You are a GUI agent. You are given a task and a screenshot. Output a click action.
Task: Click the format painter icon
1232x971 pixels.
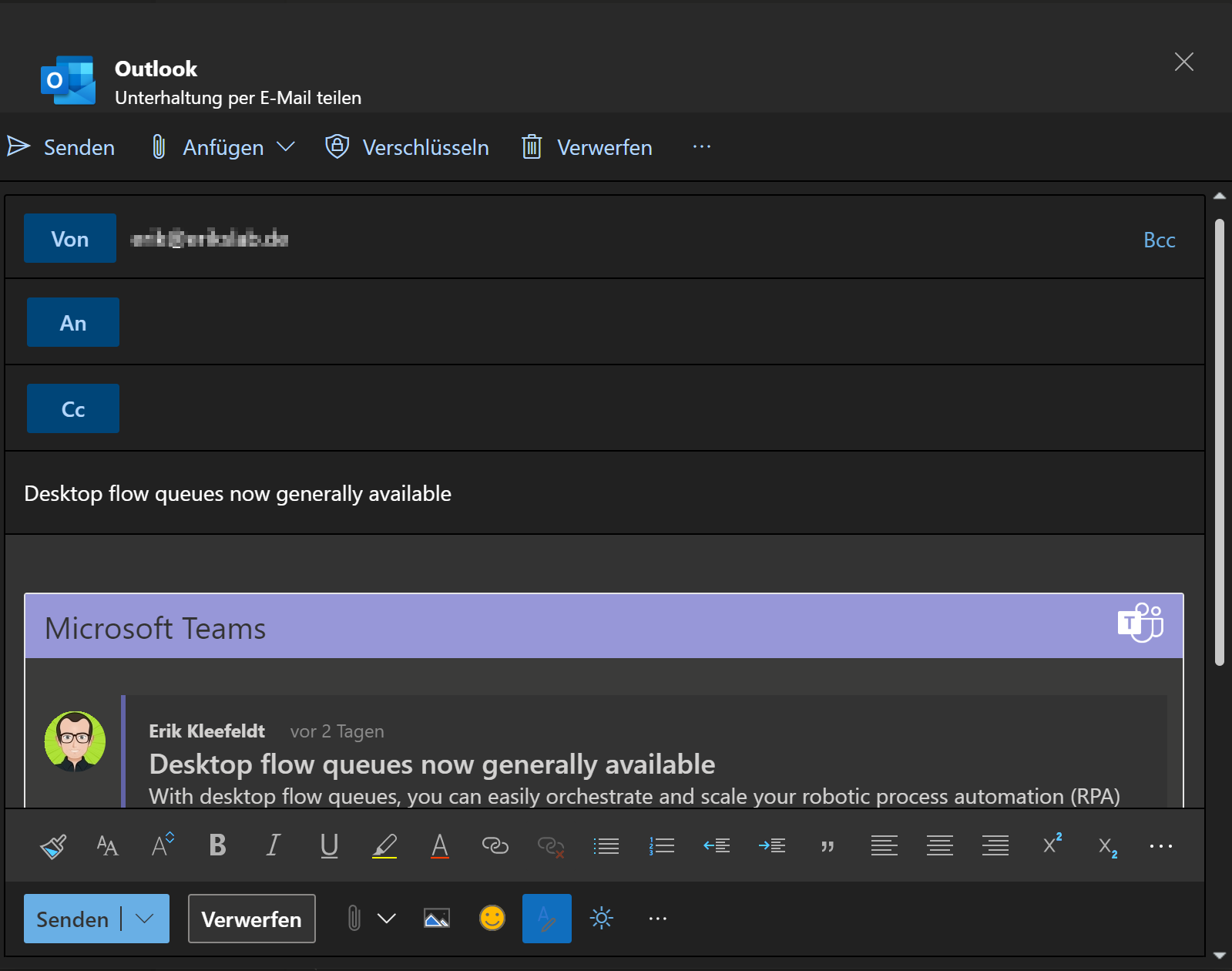tap(53, 846)
